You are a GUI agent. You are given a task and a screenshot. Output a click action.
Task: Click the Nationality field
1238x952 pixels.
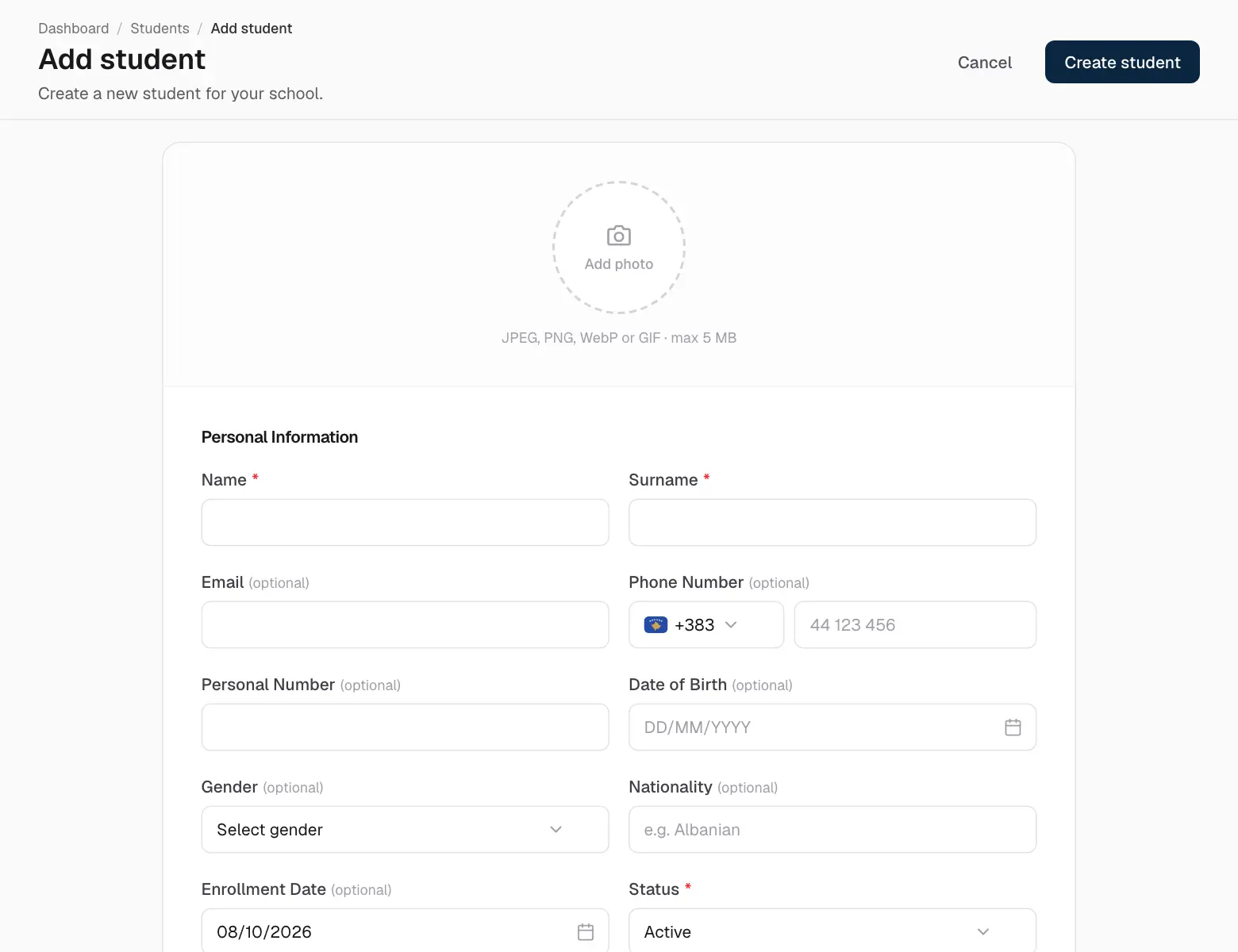click(832, 830)
